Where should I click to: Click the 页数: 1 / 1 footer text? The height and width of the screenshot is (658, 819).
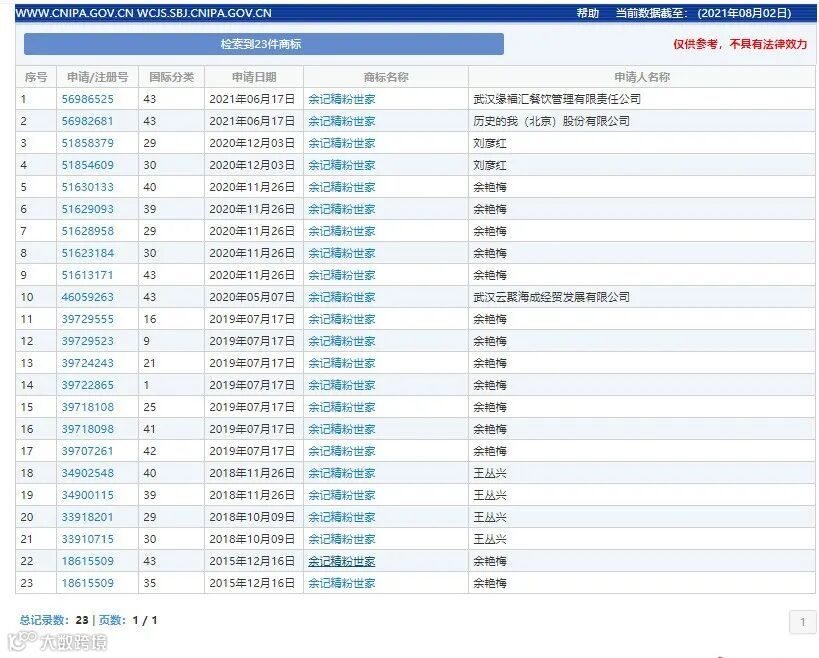click(128, 620)
